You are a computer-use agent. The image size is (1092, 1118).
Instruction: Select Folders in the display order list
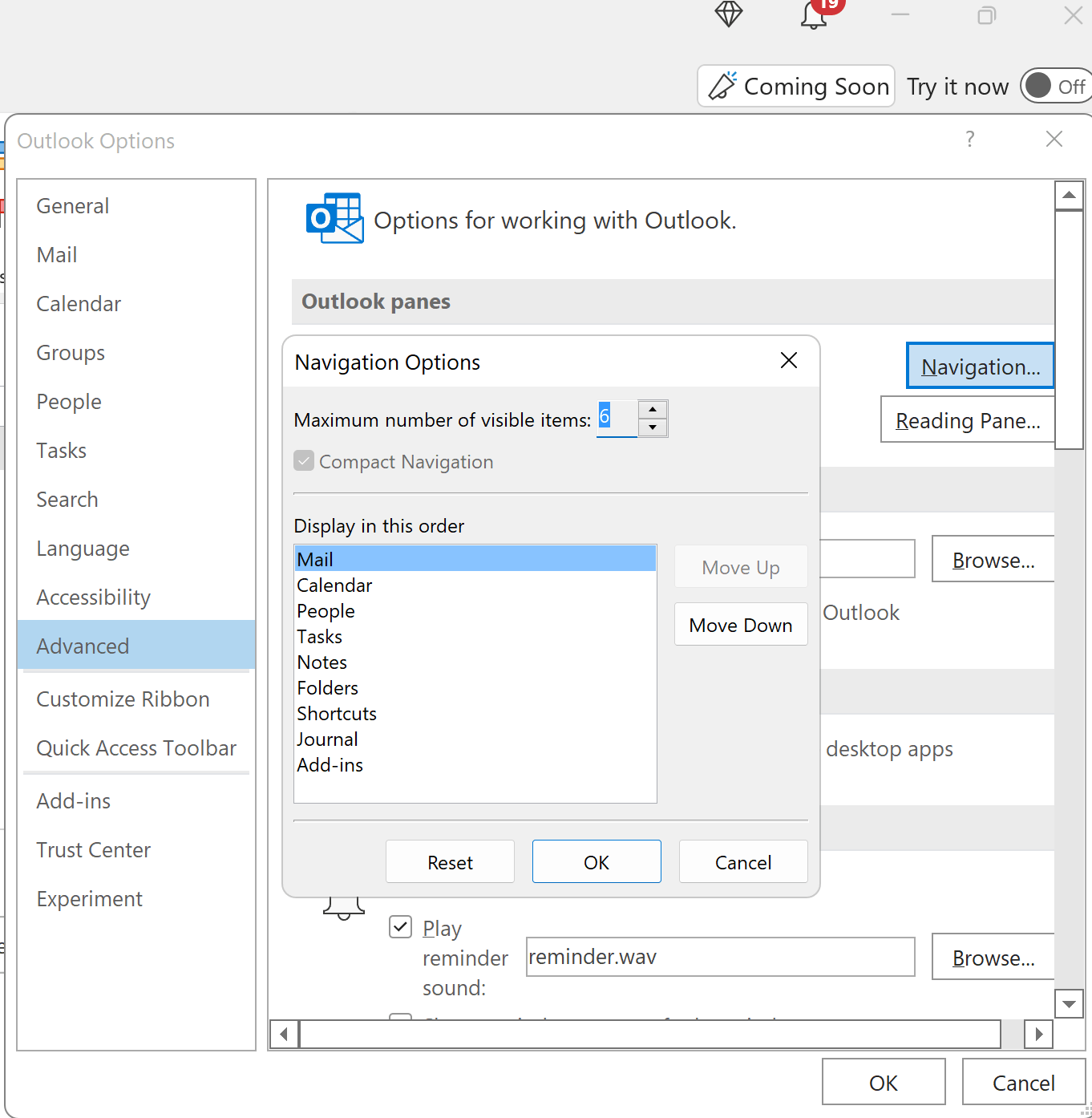tap(475, 688)
